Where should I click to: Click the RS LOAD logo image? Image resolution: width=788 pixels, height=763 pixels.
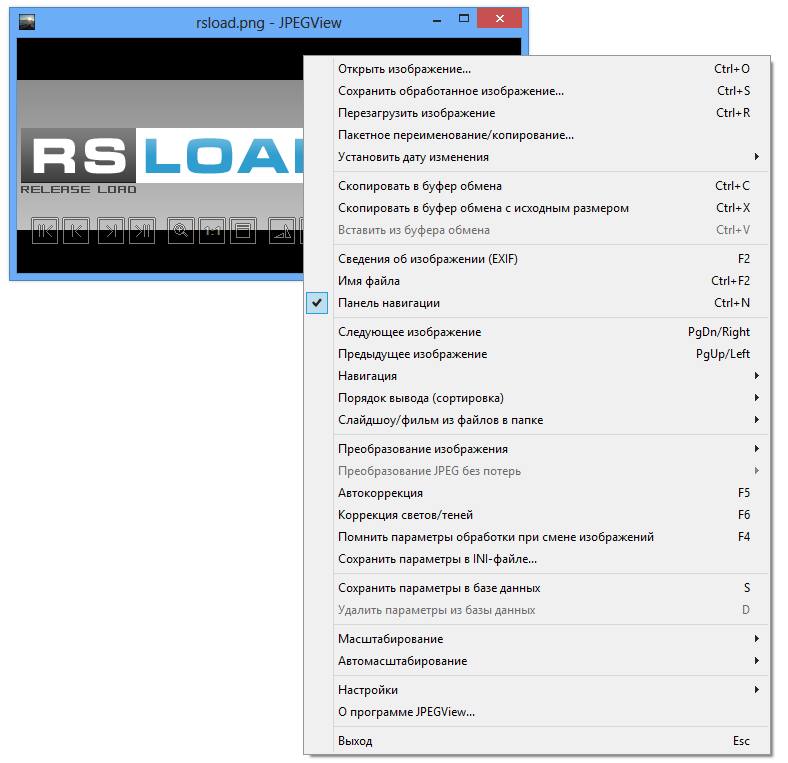[x=162, y=161]
